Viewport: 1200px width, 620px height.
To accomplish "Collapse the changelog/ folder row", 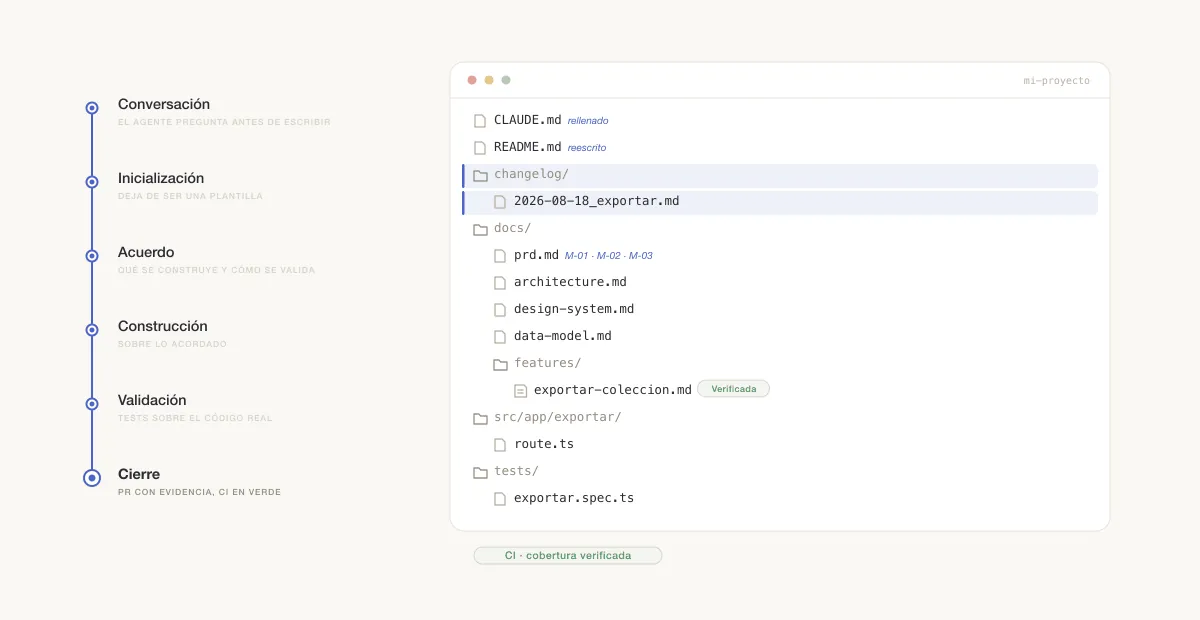I will pos(780,175).
